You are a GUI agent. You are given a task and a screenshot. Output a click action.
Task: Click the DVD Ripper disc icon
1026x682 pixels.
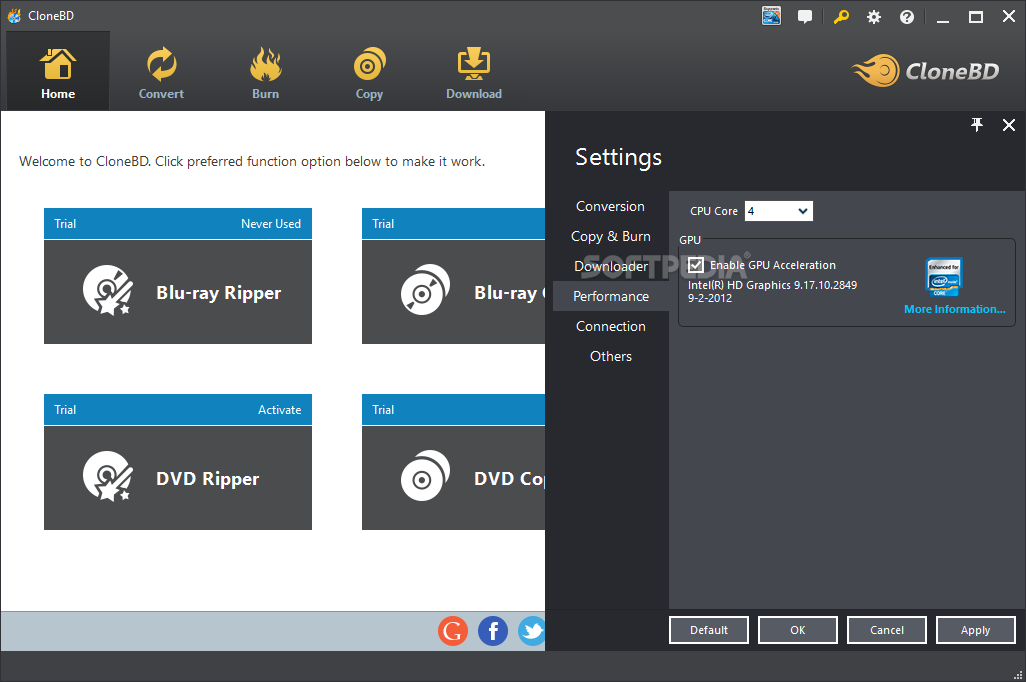107,476
